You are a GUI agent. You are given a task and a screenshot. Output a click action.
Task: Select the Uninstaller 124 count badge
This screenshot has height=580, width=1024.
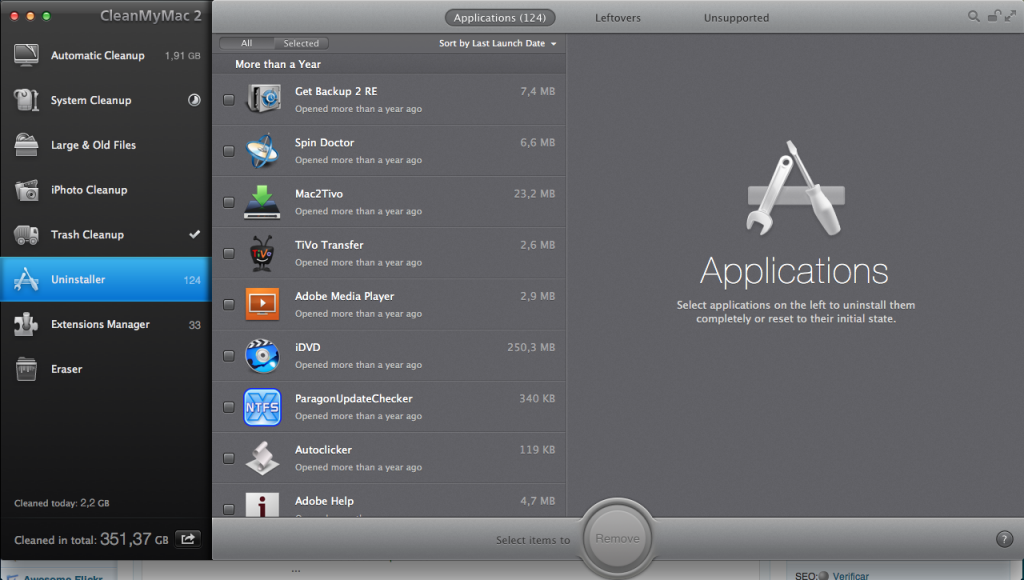click(192, 280)
